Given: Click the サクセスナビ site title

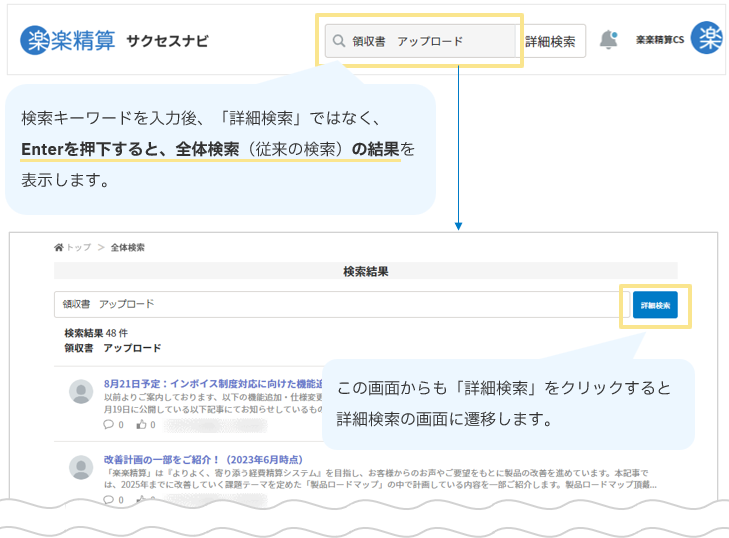Looking at the screenshot, I should [167, 41].
